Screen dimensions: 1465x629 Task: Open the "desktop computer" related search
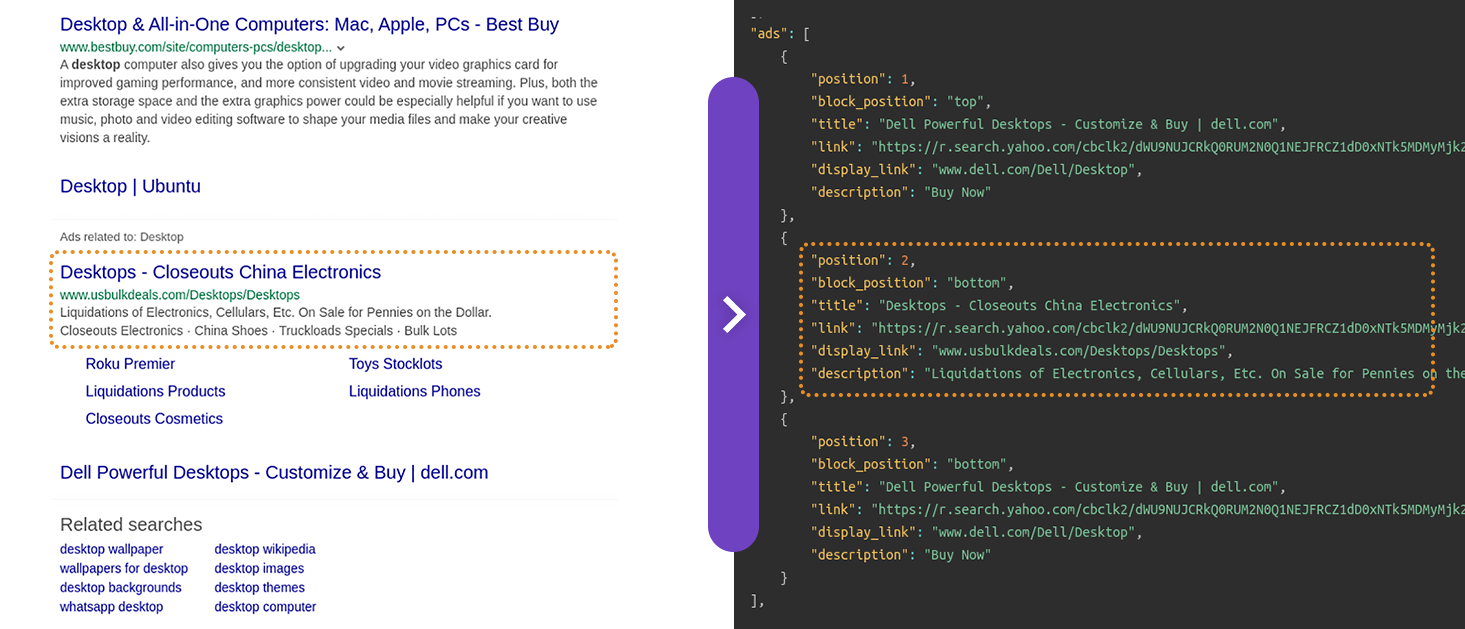[x=264, y=606]
